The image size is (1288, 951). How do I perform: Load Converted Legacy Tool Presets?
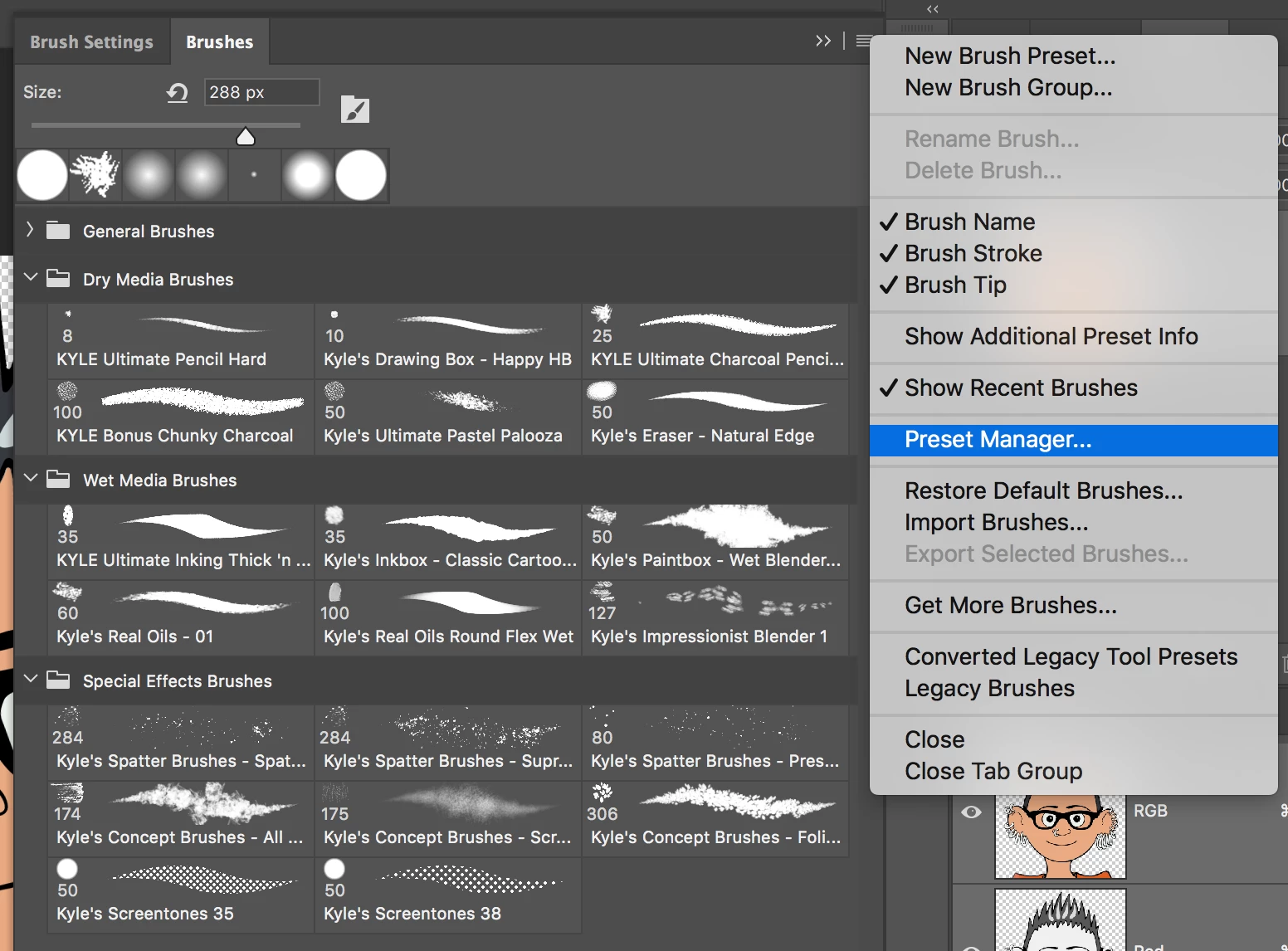pyautogui.click(x=1074, y=656)
